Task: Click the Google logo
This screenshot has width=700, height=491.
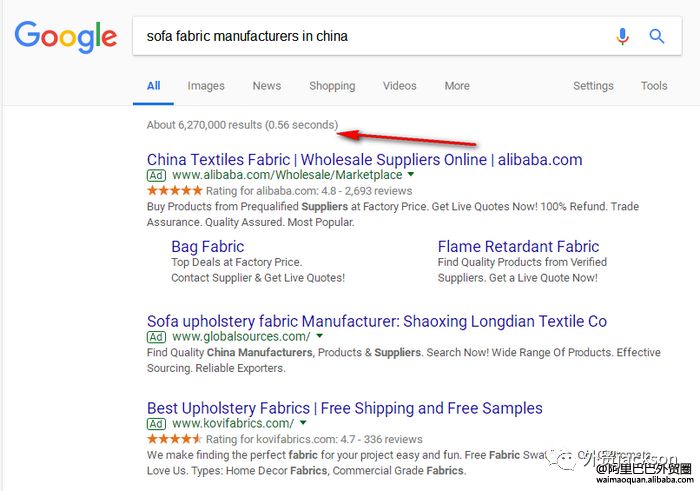Action: tap(66, 38)
